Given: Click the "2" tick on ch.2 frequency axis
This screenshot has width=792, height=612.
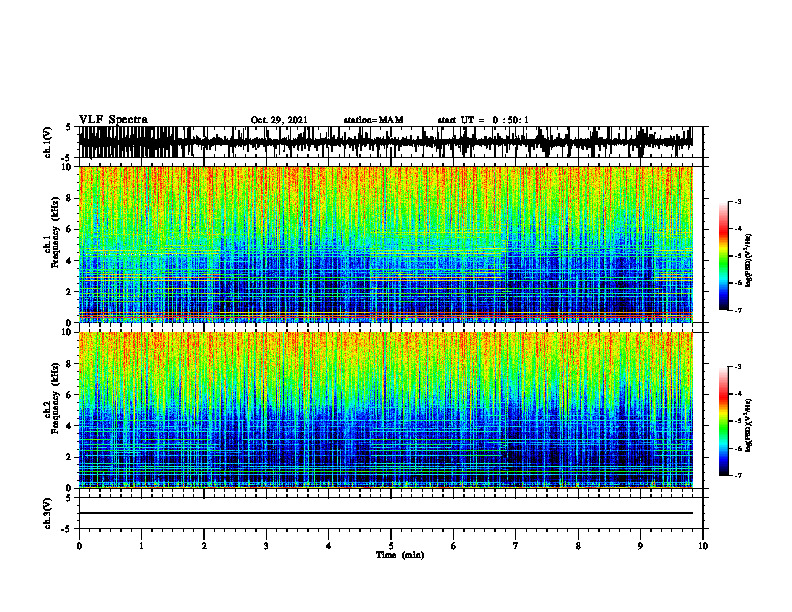Looking at the screenshot, I should (70, 457).
